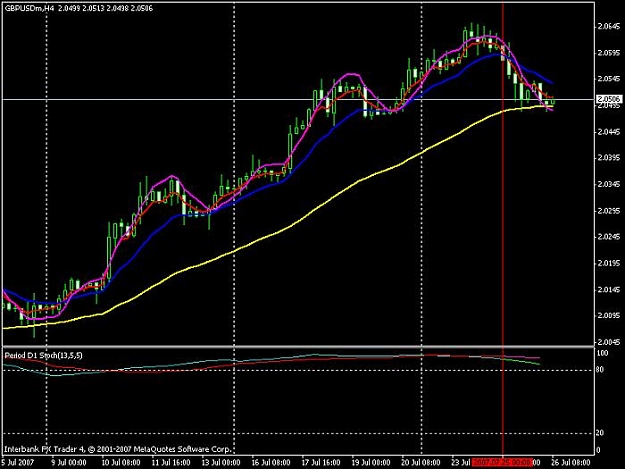The height and width of the screenshot is (469, 625).
Task: Click the 2.0295 price axis label
Action: point(609,211)
